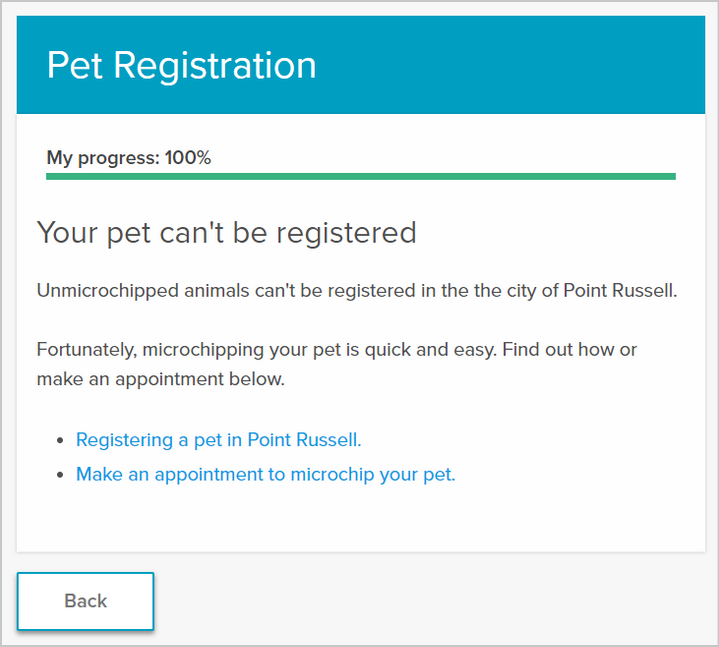Click the words Point Russell in the first paragraph

point(619,291)
